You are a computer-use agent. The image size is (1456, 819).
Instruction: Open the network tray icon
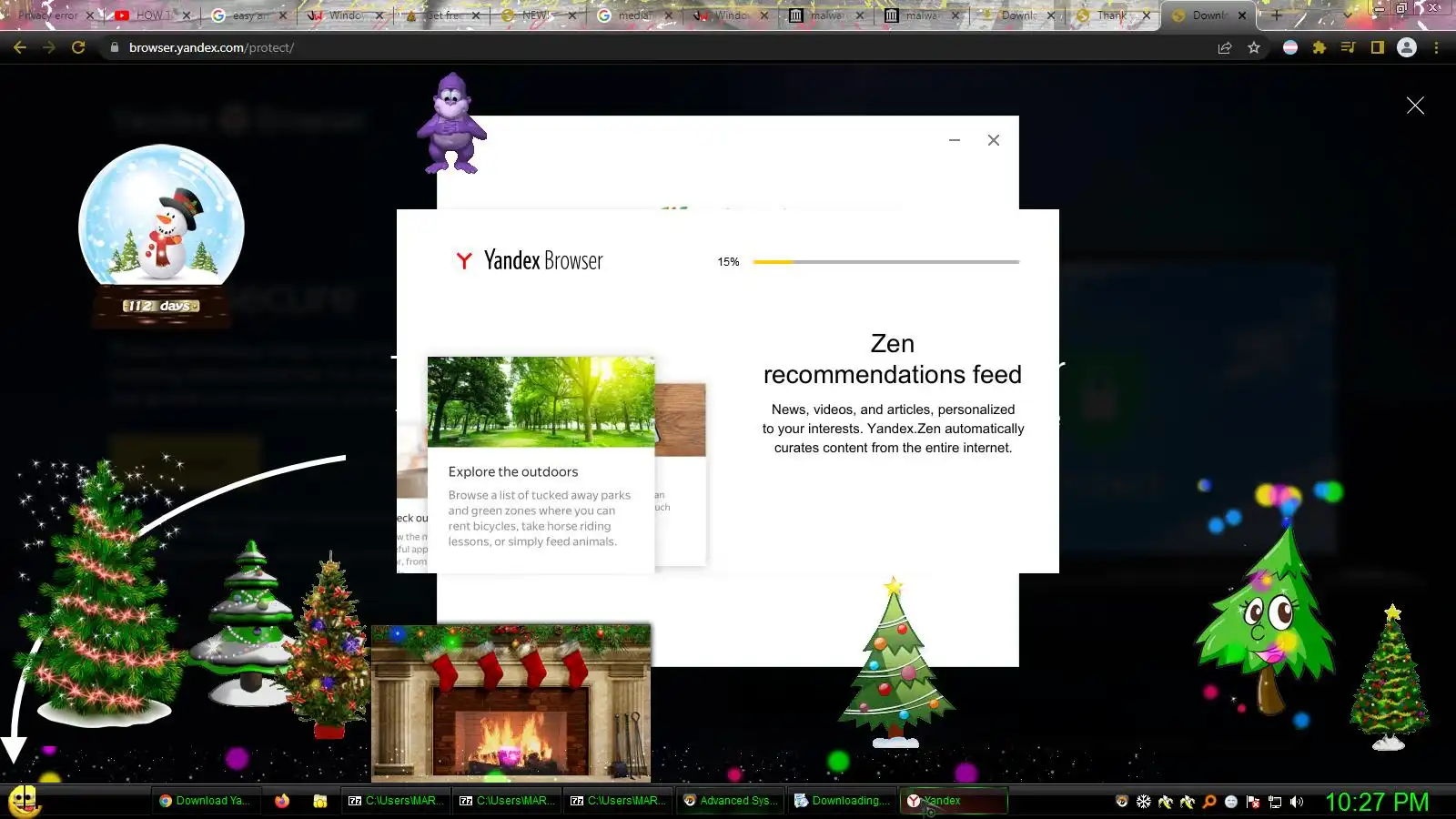tap(1275, 802)
